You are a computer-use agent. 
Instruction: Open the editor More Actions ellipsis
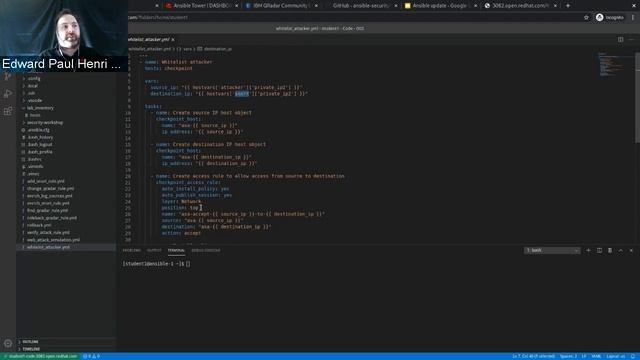(631, 40)
